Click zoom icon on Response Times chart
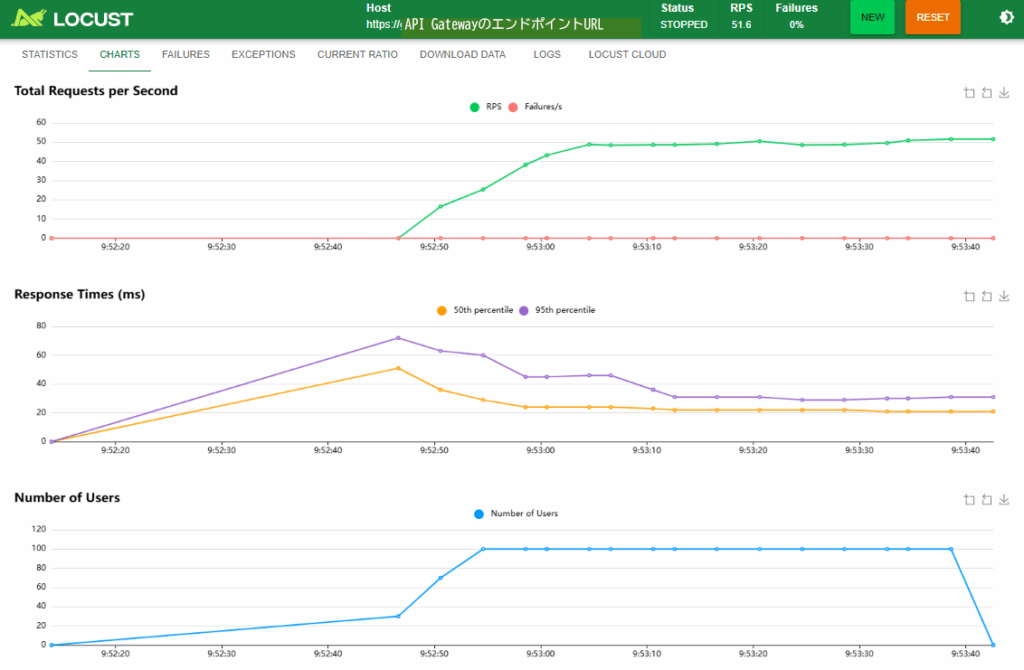This screenshot has width=1024, height=670. [x=969, y=296]
